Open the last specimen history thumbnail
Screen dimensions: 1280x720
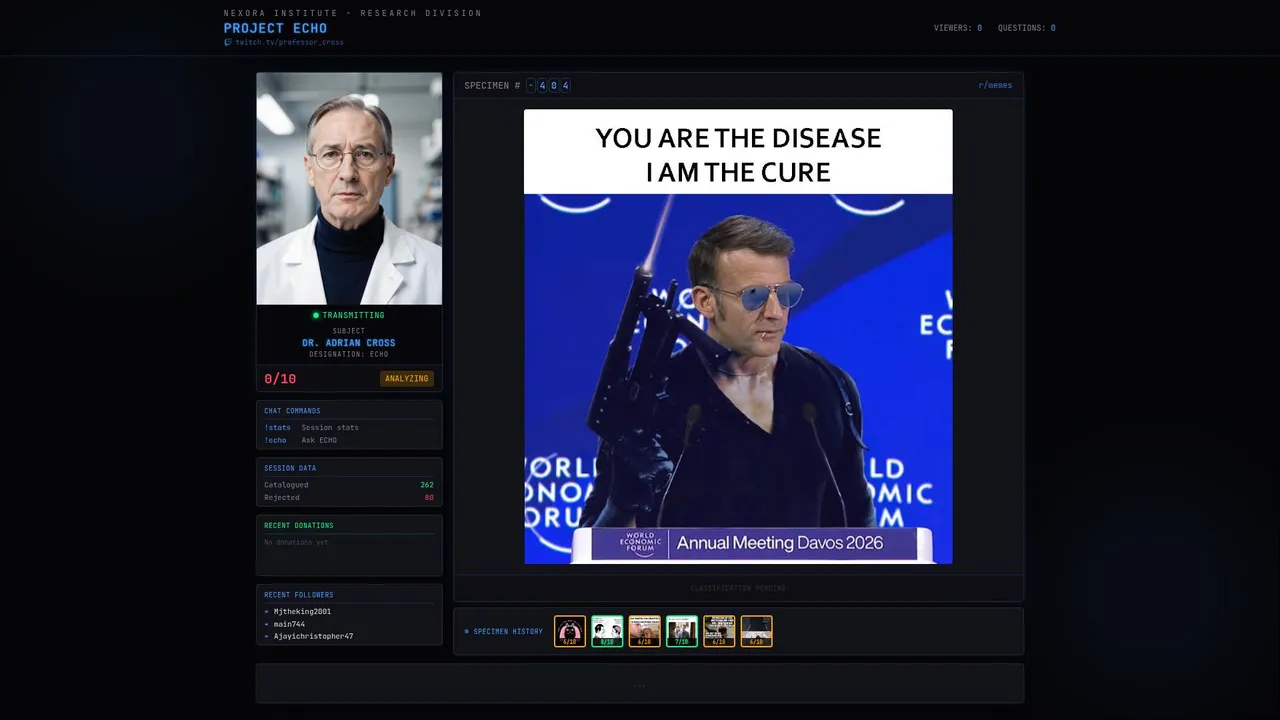click(x=756, y=631)
